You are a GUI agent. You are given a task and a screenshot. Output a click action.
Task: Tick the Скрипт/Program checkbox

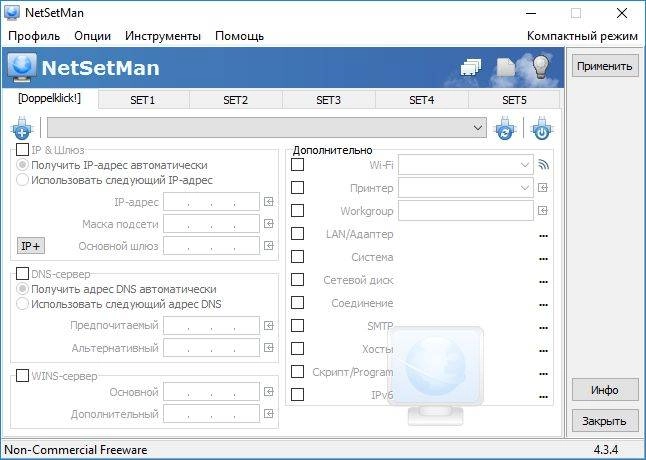(x=297, y=372)
